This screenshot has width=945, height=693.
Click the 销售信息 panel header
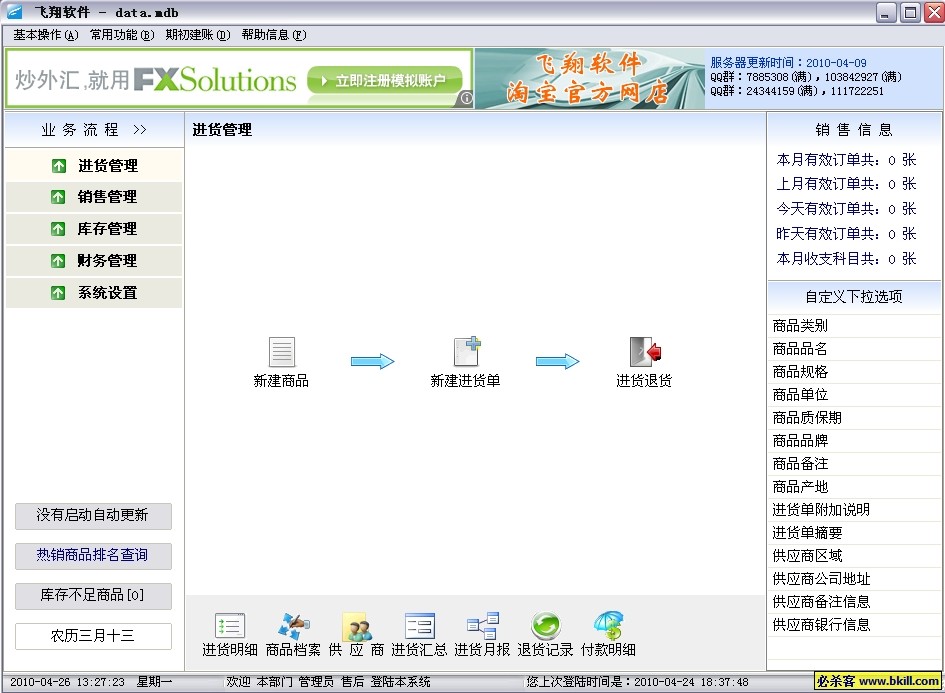coord(854,130)
